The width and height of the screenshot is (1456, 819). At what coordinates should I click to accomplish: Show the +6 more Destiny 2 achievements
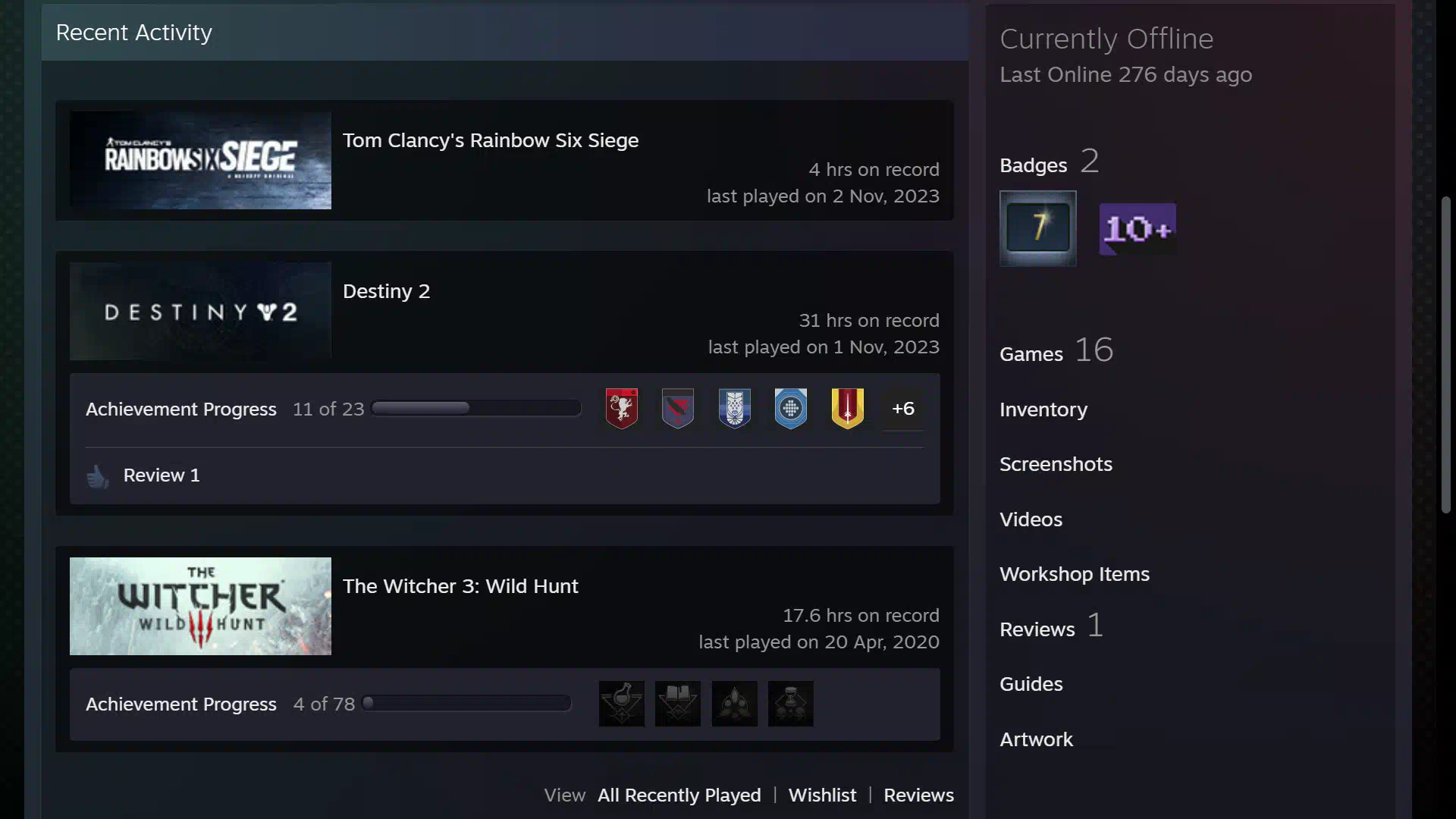point(903,409)
